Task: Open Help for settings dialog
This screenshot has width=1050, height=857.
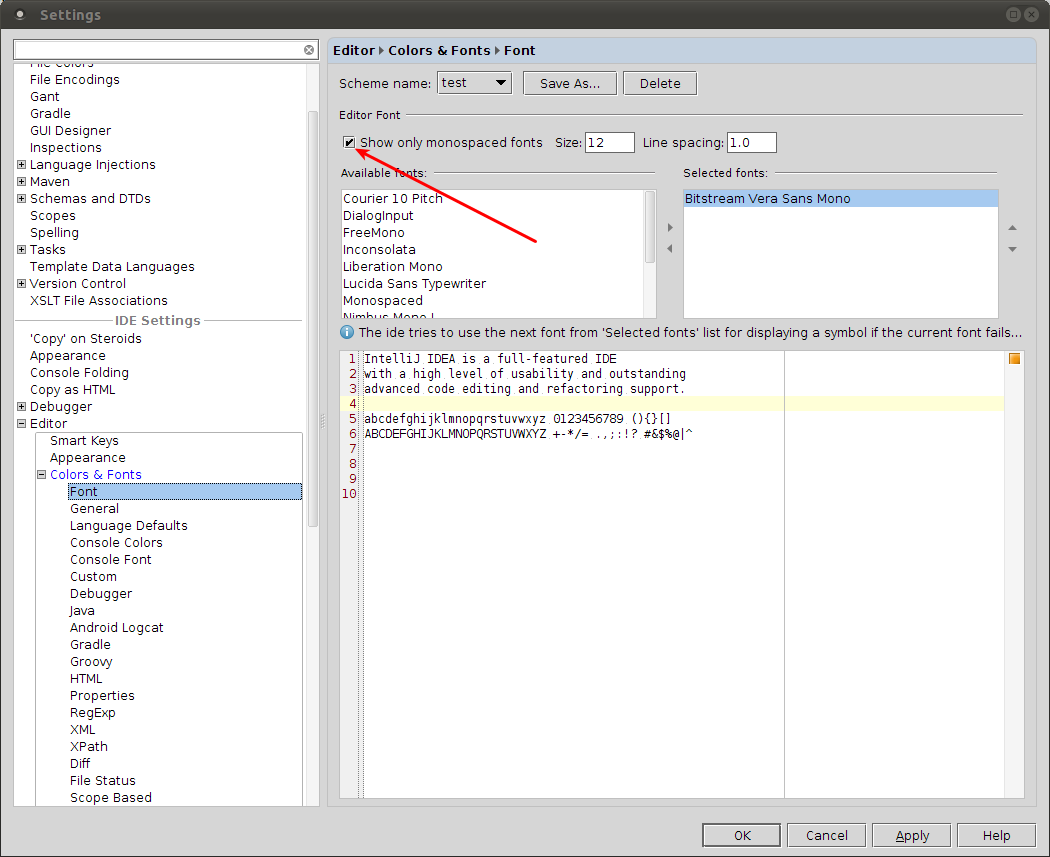Action: (996, 836)
